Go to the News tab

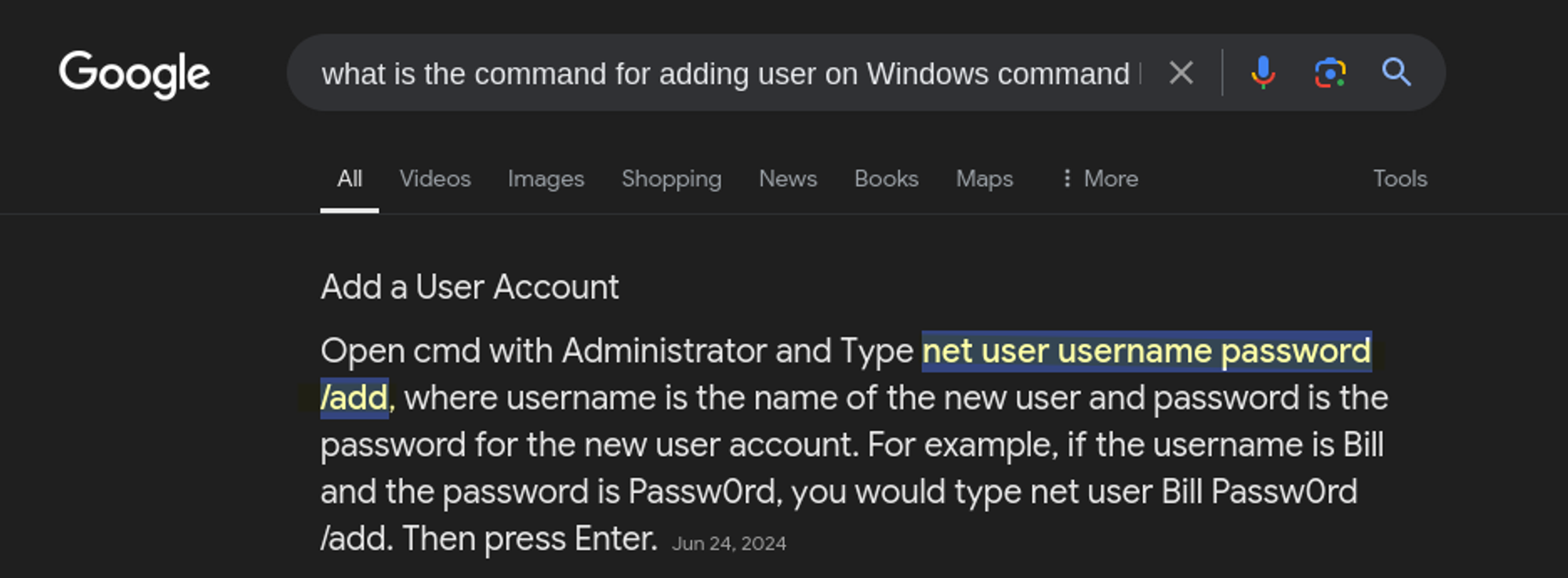(788, 179)
